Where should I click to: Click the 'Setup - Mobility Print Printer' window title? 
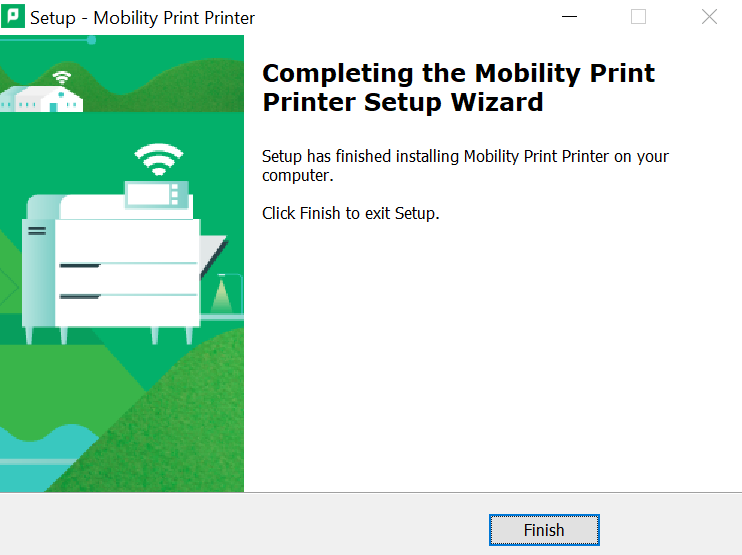pos(142,18)
